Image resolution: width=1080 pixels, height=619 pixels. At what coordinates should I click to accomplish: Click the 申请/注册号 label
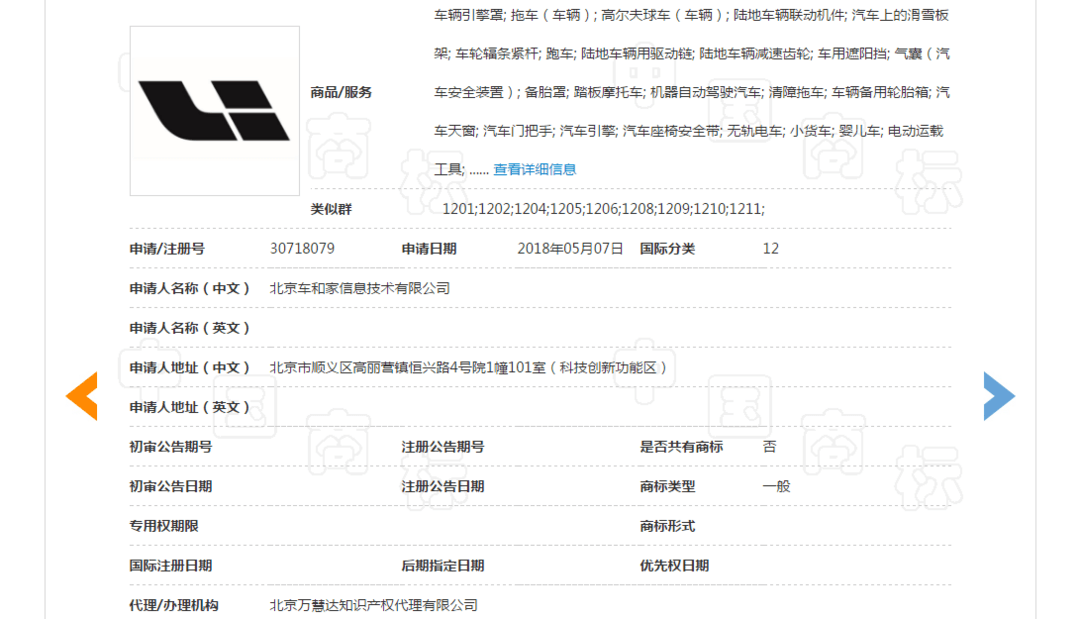coord(167,249)
